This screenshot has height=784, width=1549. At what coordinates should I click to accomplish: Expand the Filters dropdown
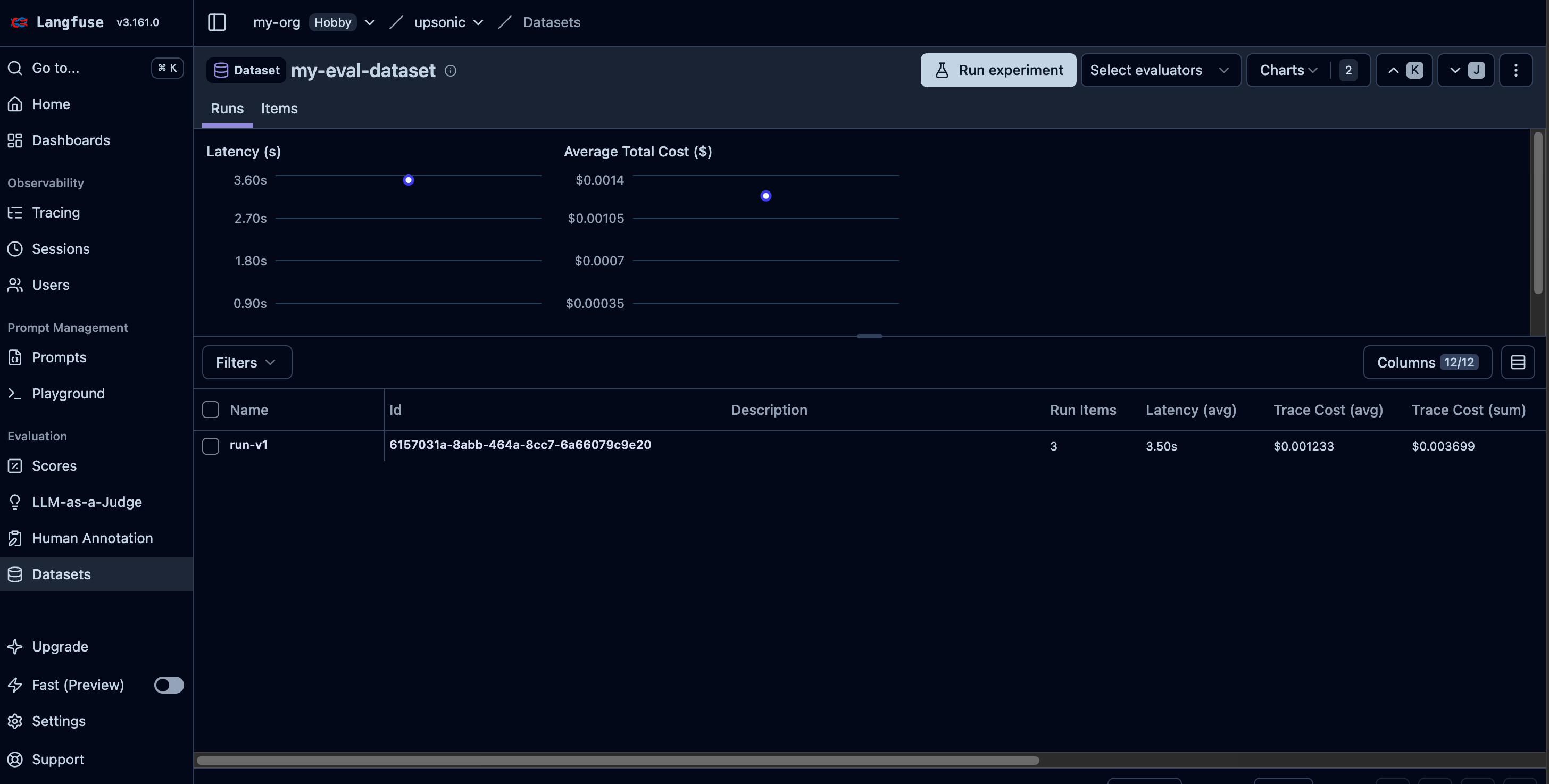[x=247, y=362]
